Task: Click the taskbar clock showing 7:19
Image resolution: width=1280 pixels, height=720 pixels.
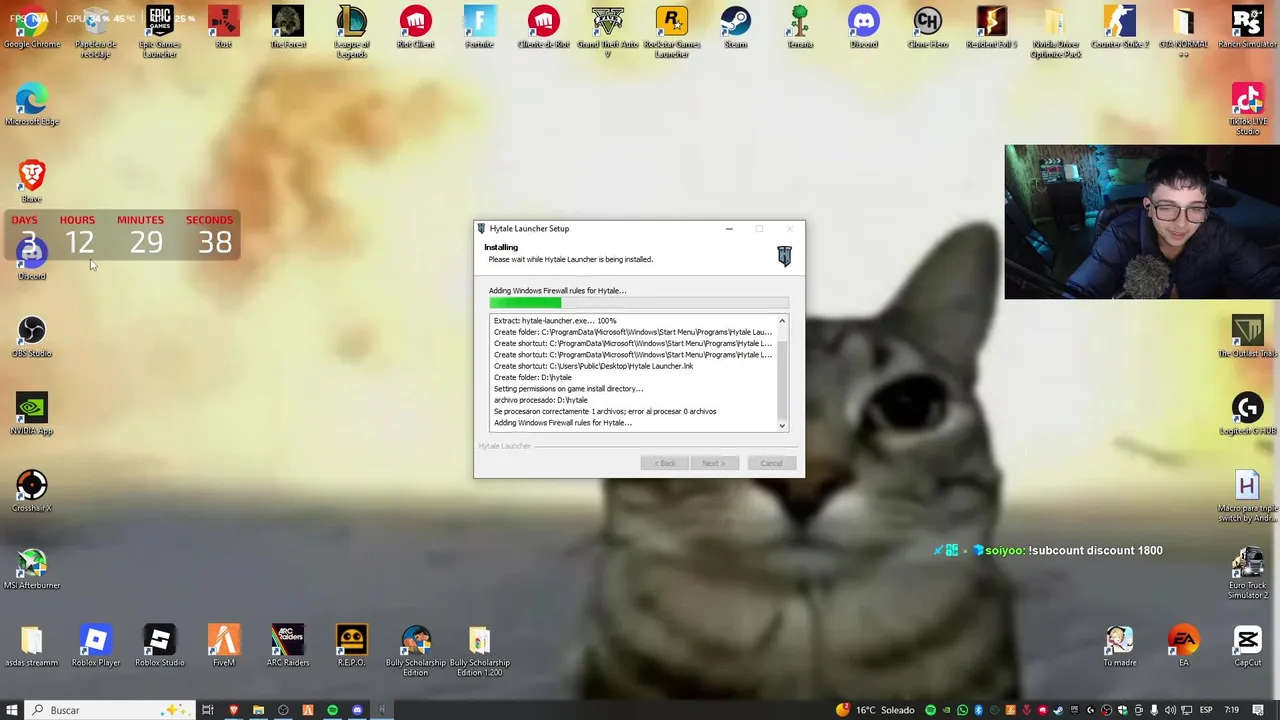Action: coord(1232,710)
